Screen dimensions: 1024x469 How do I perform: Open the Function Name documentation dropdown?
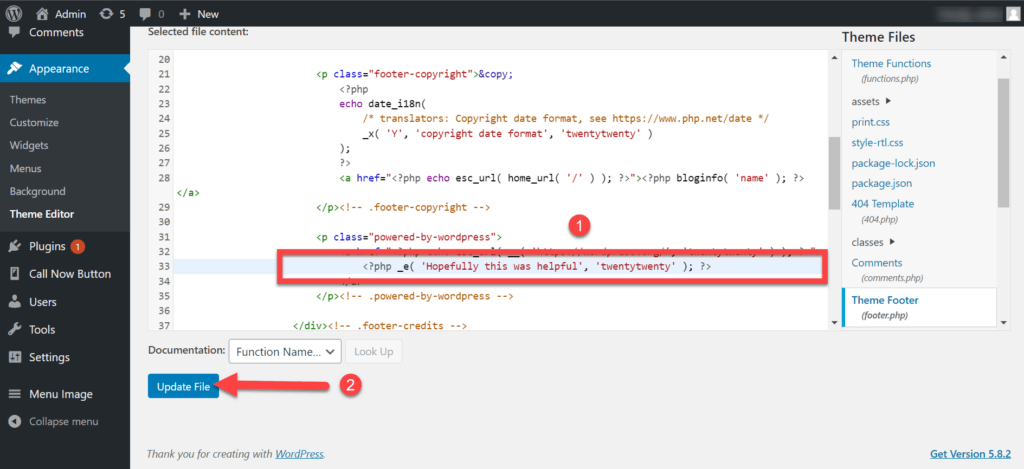(x=285, y=351)
